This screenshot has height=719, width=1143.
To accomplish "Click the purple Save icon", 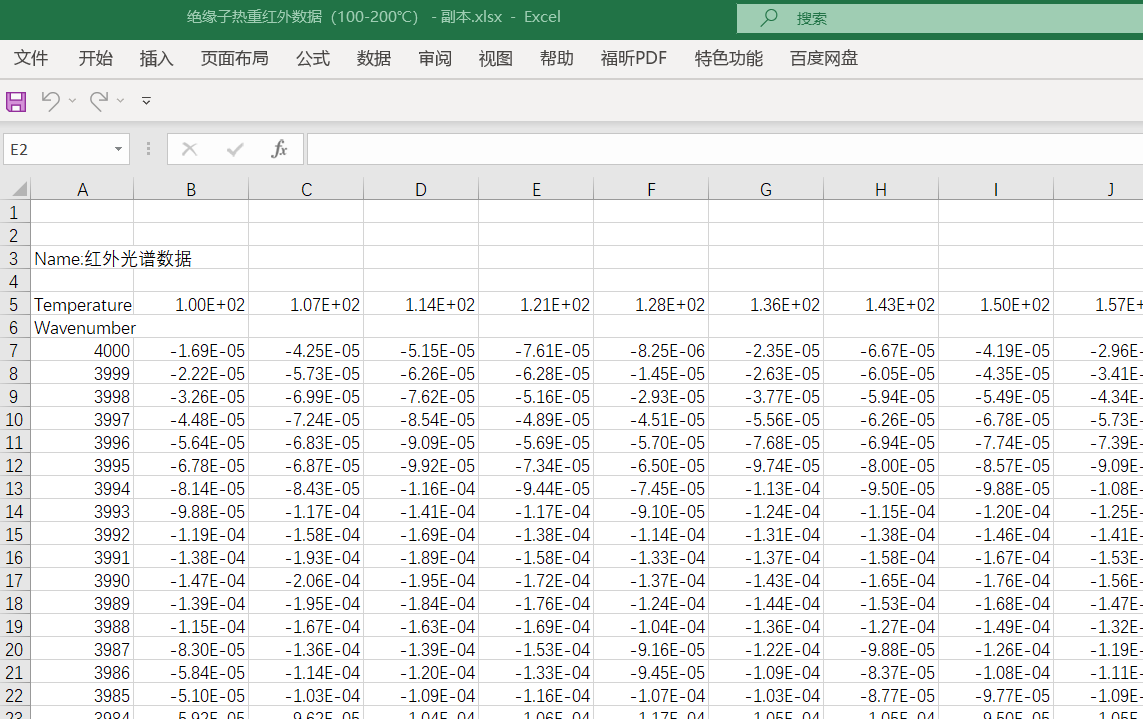I will pyautogui.click(x=16, y=101).
